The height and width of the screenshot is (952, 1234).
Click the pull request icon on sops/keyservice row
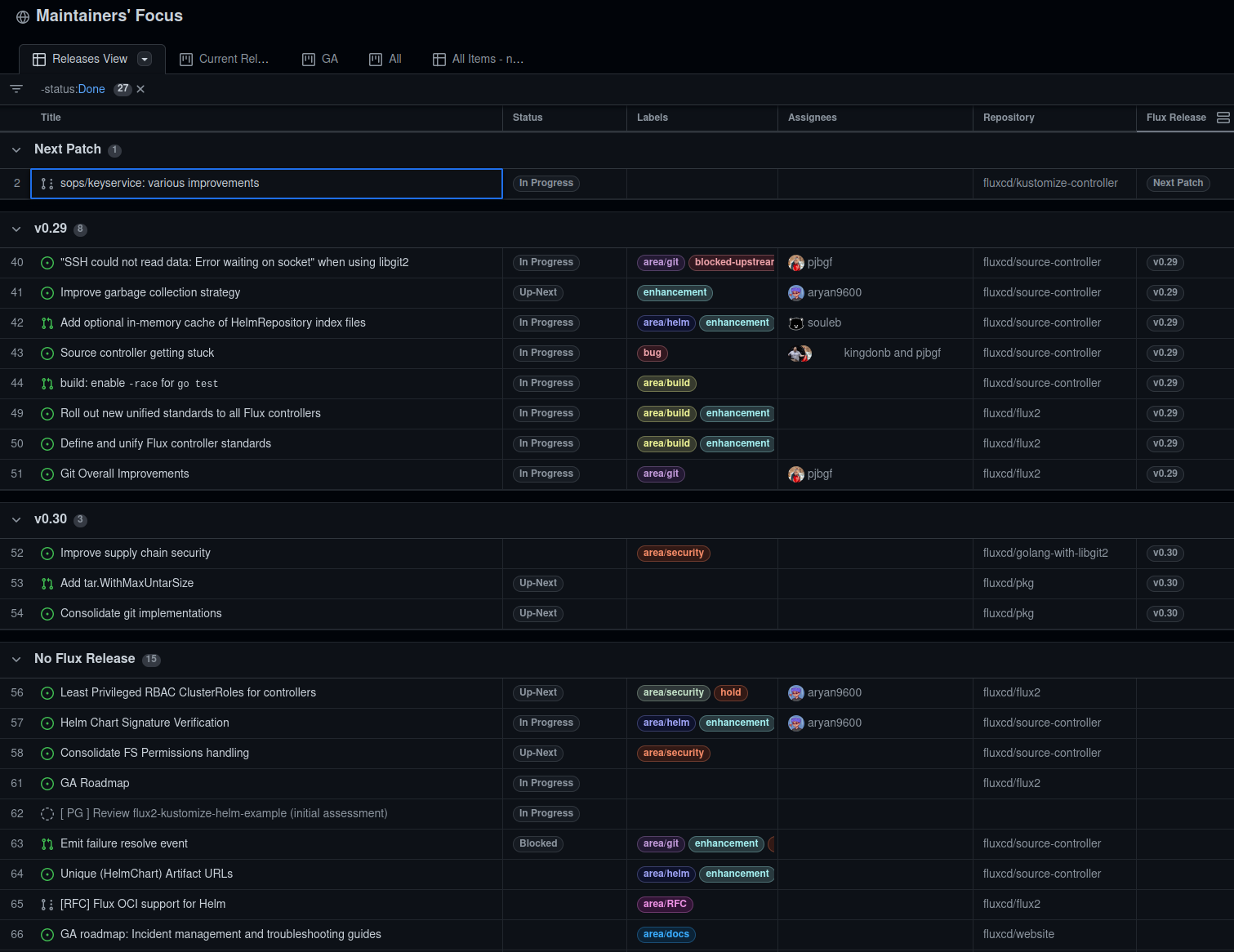click(x=47, y=183)
